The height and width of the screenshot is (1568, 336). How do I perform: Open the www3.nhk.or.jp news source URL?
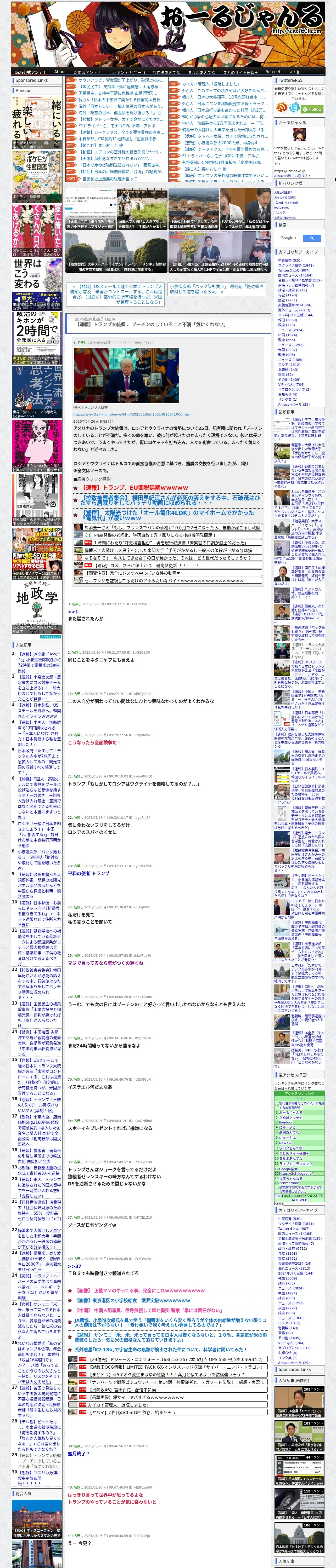pyautogui.click(x=132, y=414)
